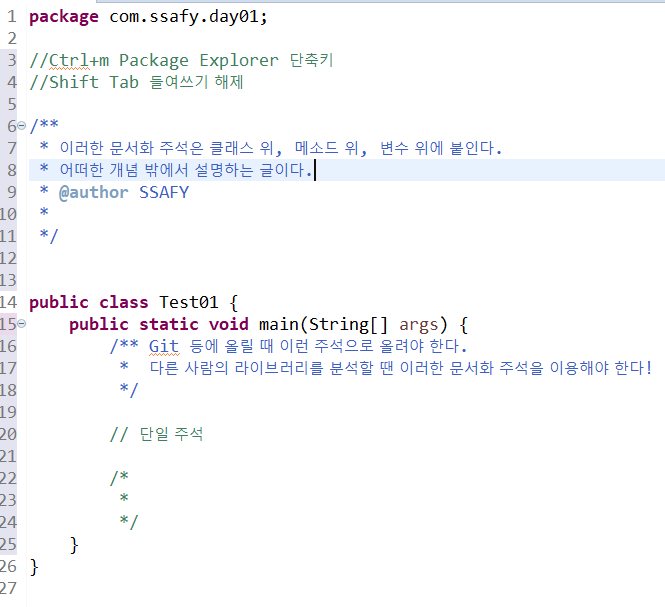Click the '//Shift Tab' comment on line 4
The width and height of the screenshot is (665, 607).
pyautogui.click(x=84, y=82)
